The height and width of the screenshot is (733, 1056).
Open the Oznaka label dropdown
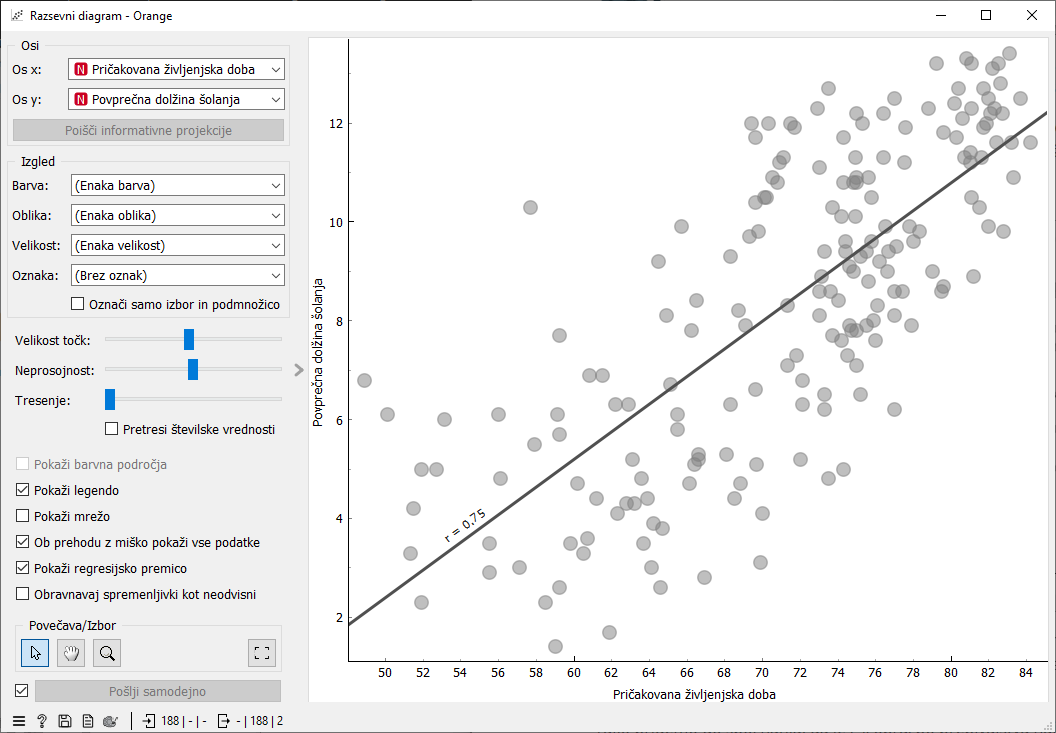click(x=177, y=275)
